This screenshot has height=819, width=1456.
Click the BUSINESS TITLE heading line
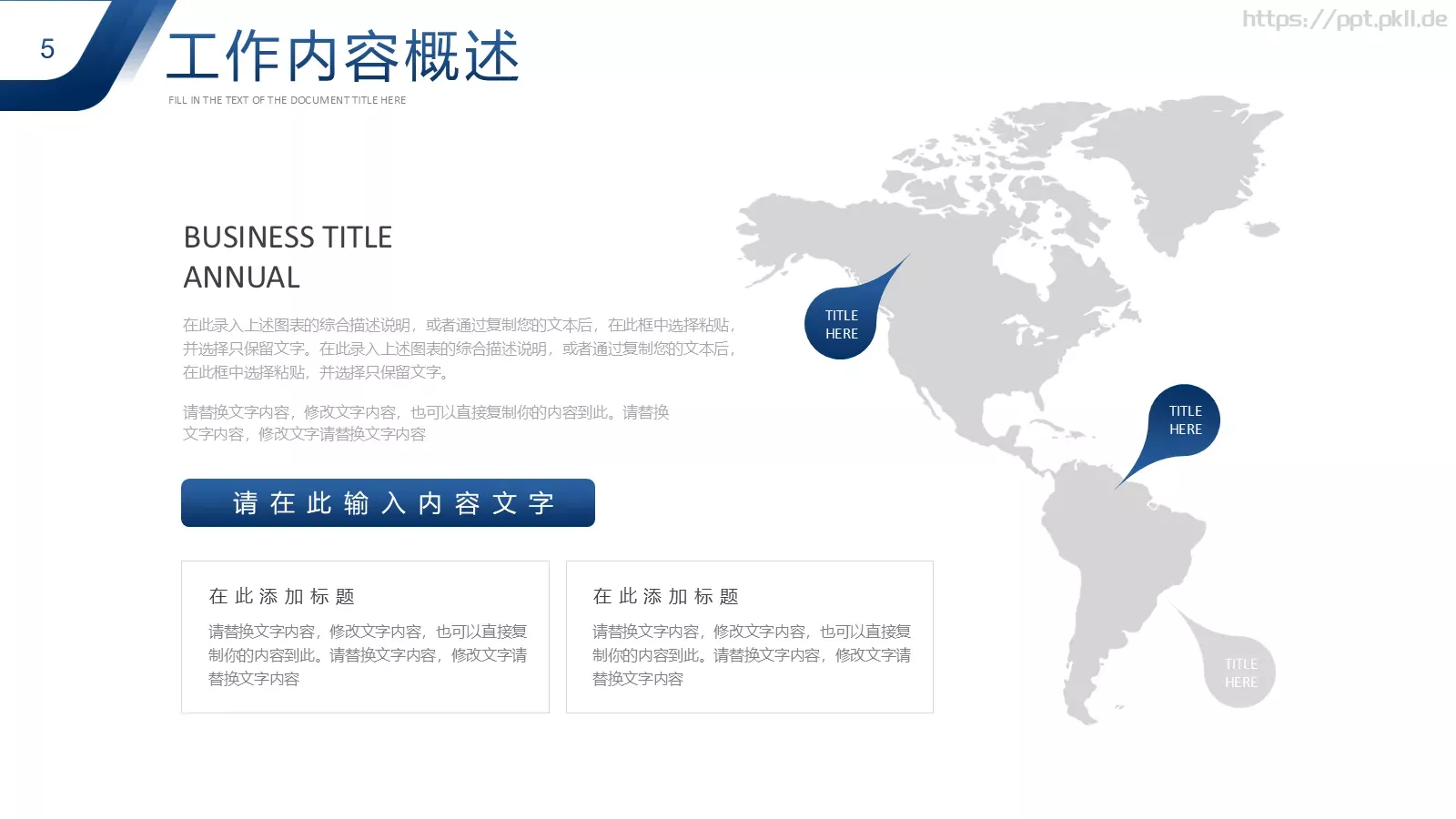tap(288, 237)
